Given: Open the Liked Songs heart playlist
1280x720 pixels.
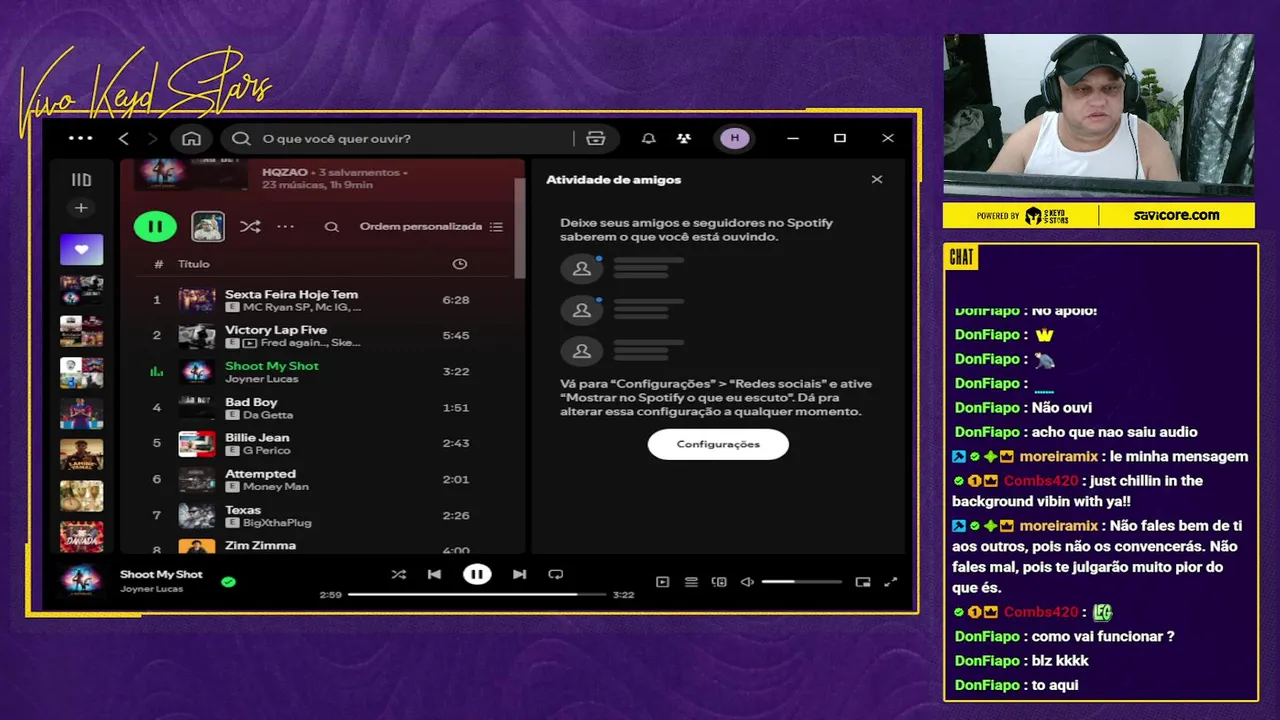Looking at the screenshot, I should click(x=81, y=249).
